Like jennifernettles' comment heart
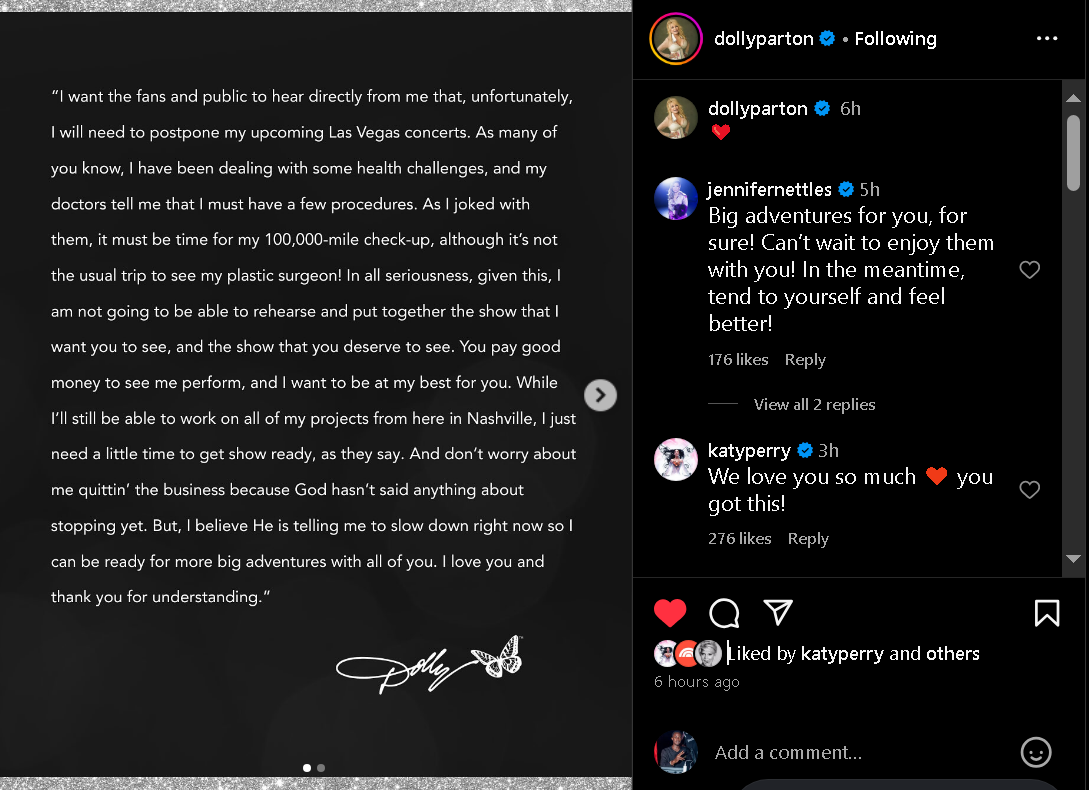 click(x=1029, y=270)
